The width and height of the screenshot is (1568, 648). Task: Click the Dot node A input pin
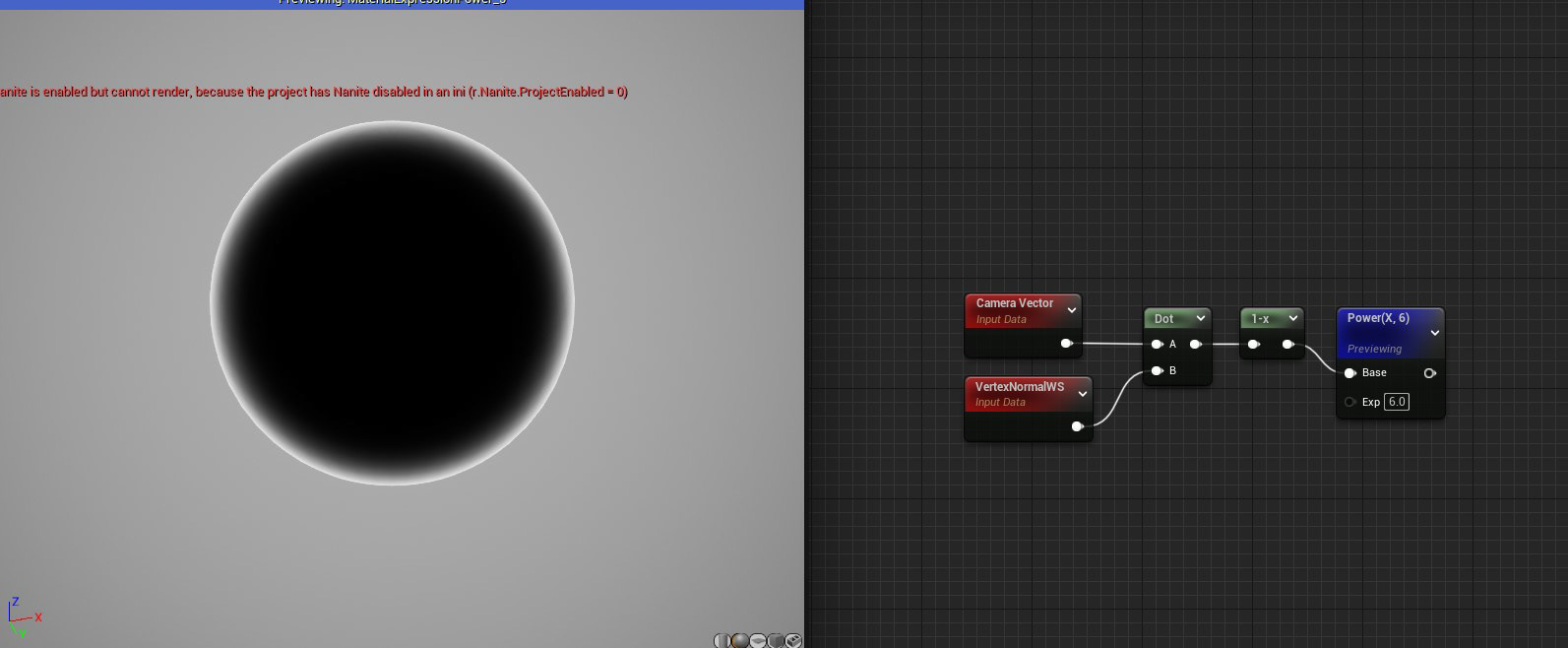click(x=1158, y=345)
